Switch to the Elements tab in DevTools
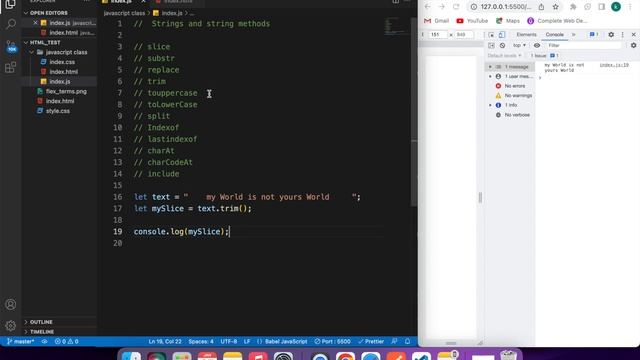The height and width of the screenshot is (360, 640). [527, 35]
